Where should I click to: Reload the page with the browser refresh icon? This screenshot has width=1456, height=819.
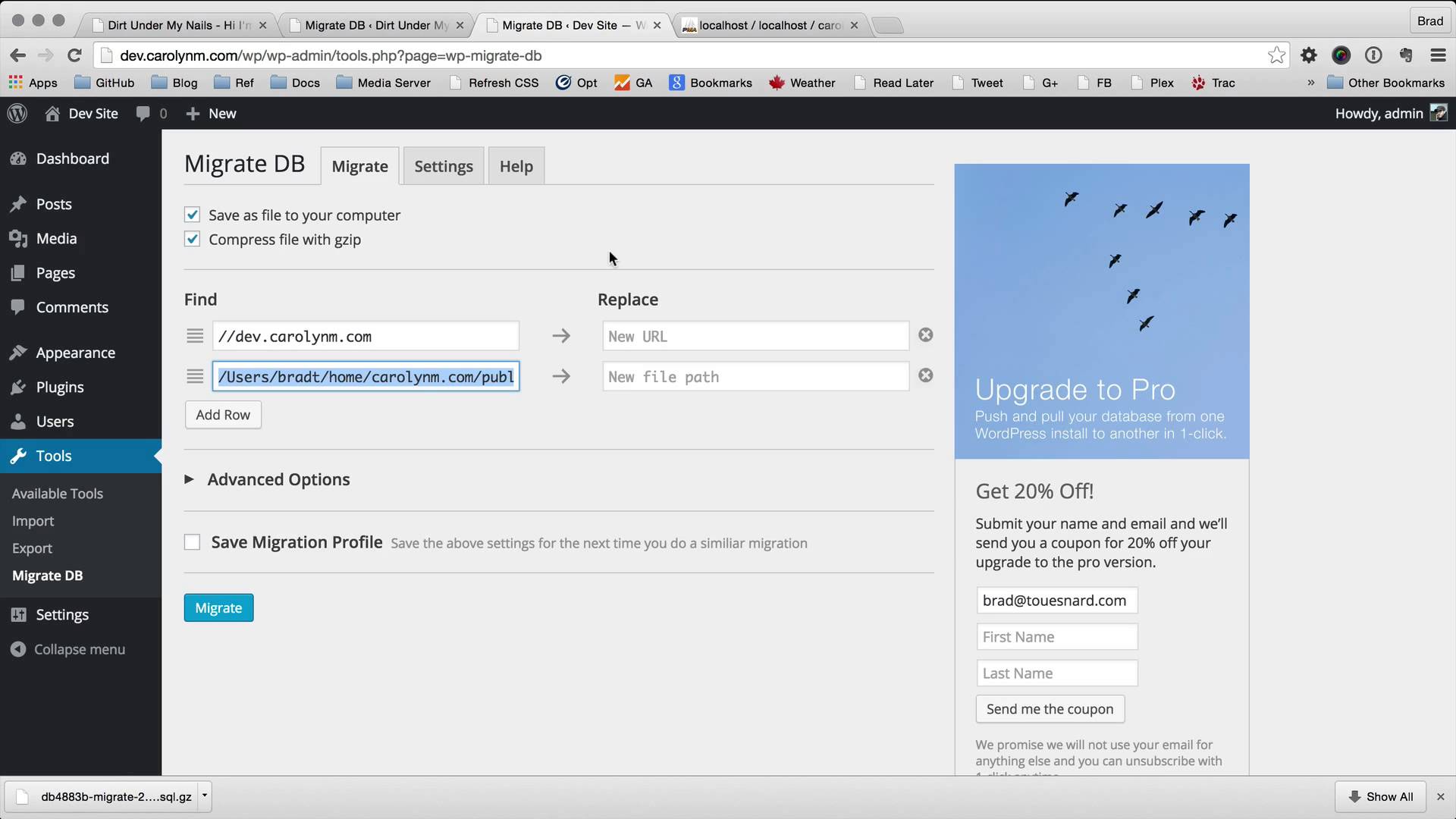coord(74,55)
